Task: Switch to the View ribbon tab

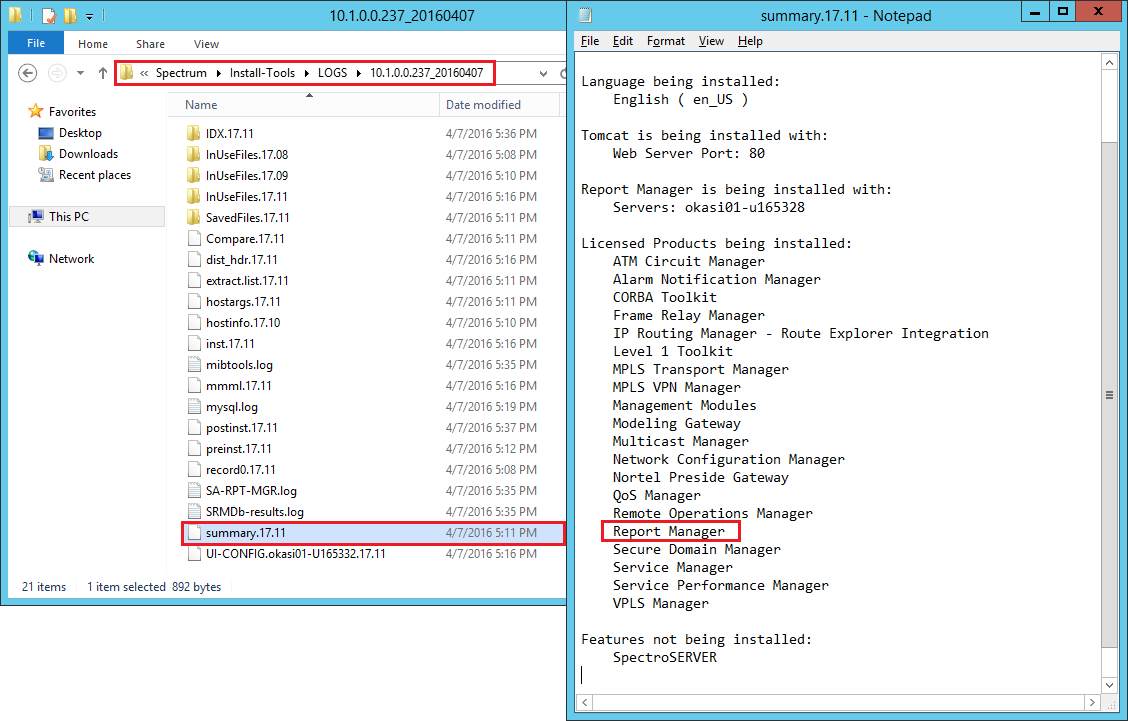Action: point(206,43)
